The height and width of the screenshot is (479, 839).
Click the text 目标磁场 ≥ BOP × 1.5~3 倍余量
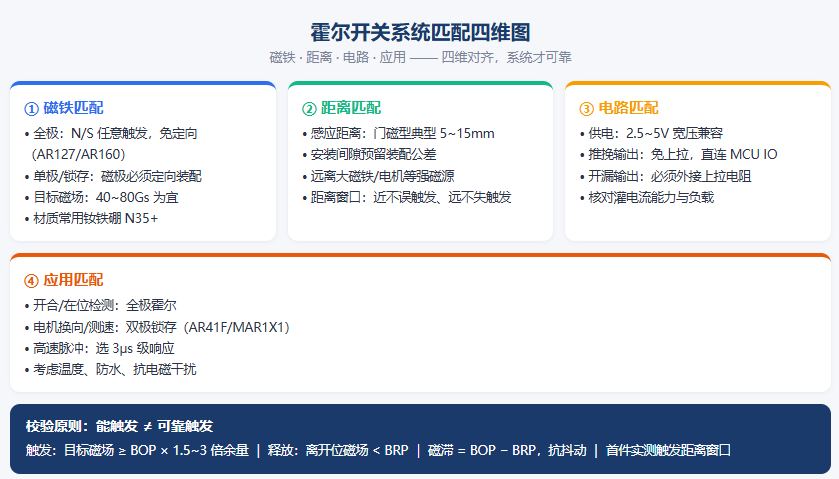pos(156,451)
